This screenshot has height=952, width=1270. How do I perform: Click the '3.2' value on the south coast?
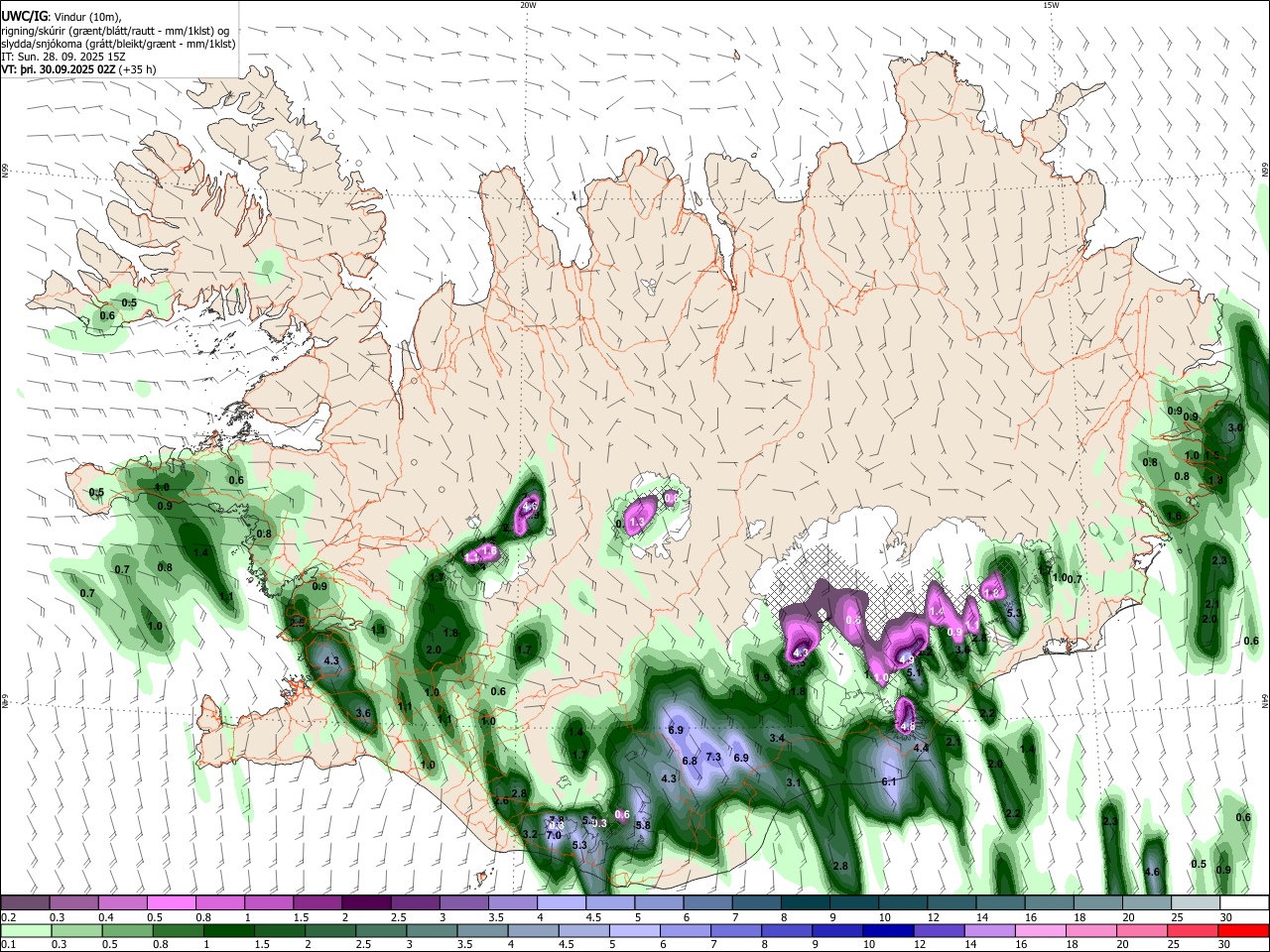pos(530,834)
